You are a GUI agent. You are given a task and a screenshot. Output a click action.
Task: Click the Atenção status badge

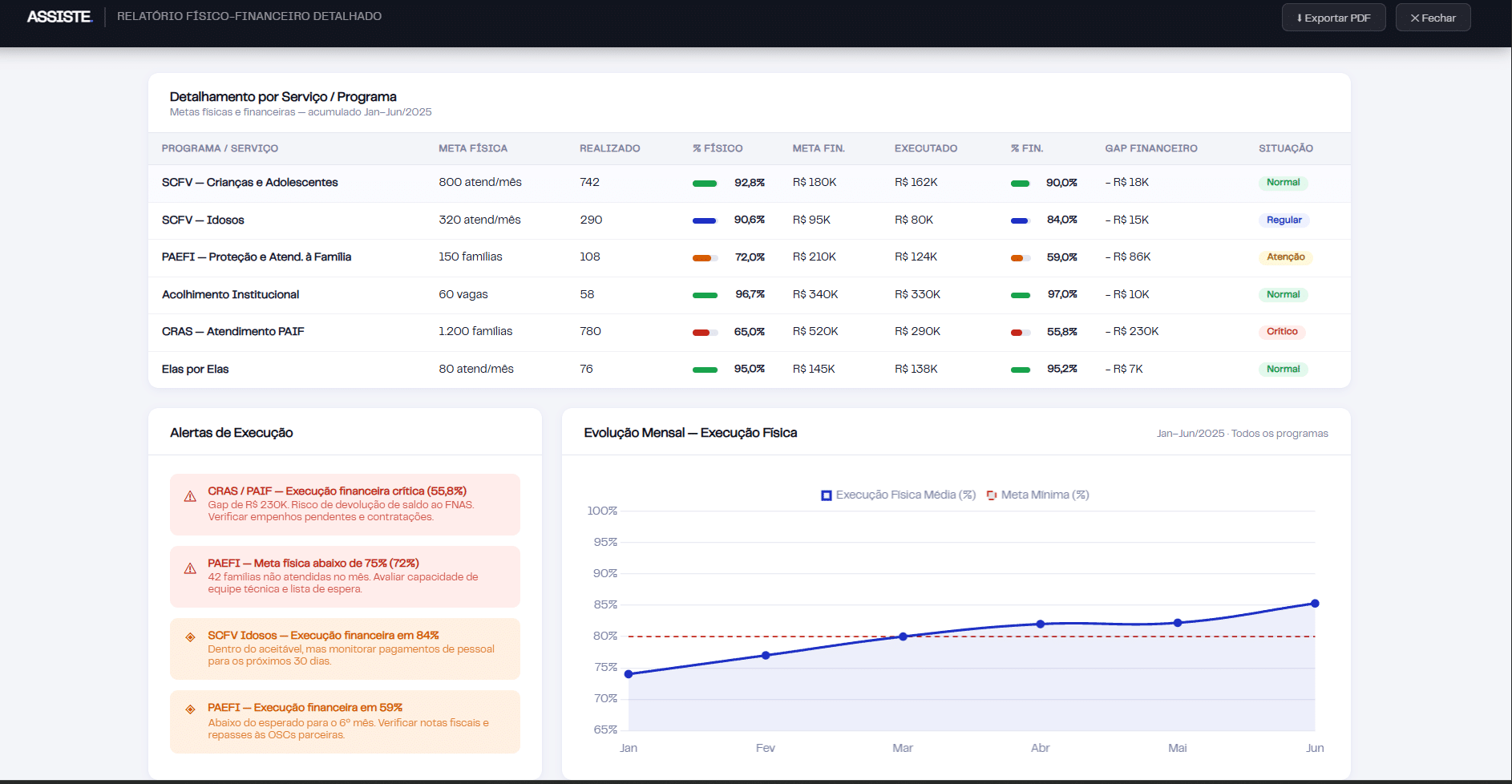pyautogui.click(x=1286, y=257)
